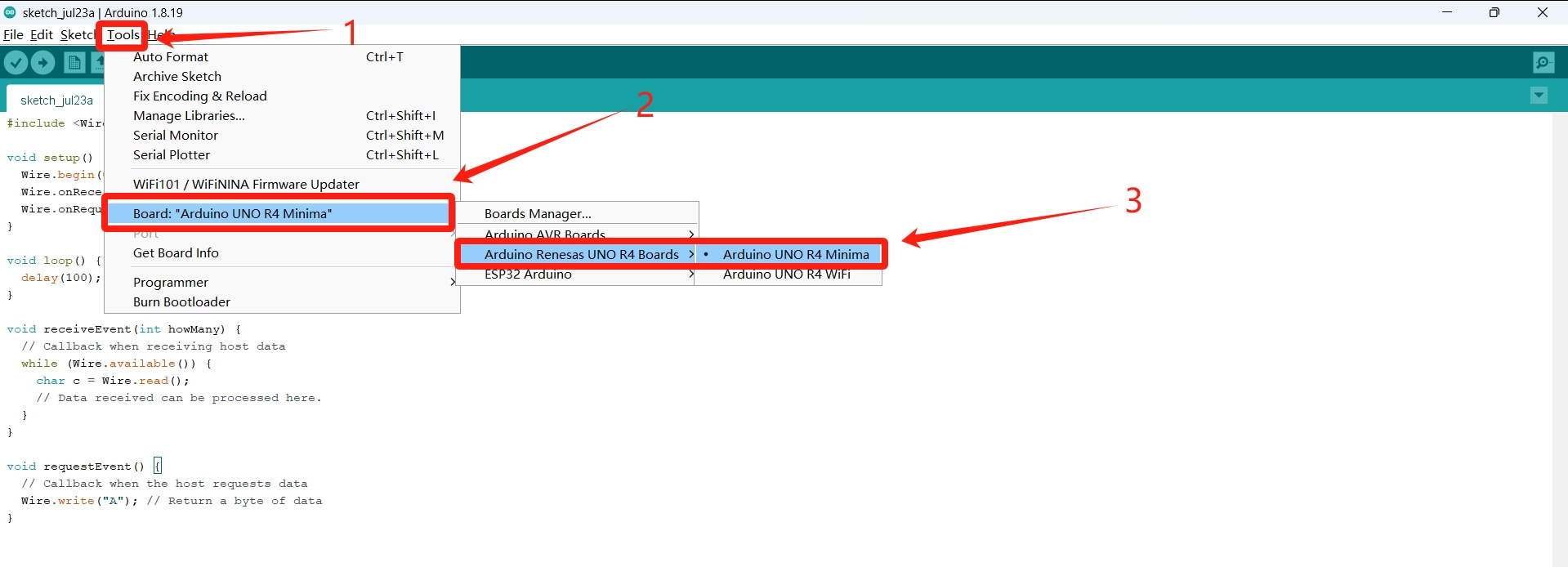Viewport: 1568px width, 567px height.
Task: Select Auto Format menu entry
Action: pyautogui.click(x=282, y=56)
